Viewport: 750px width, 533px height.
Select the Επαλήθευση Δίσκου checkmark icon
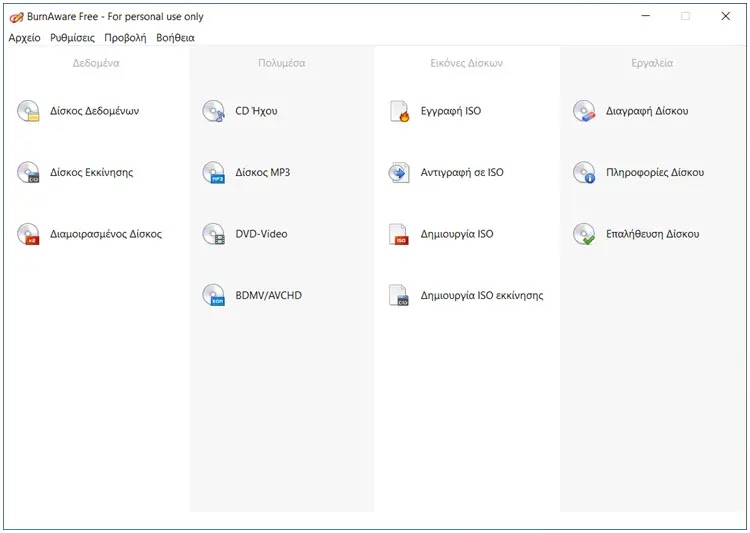584,234
